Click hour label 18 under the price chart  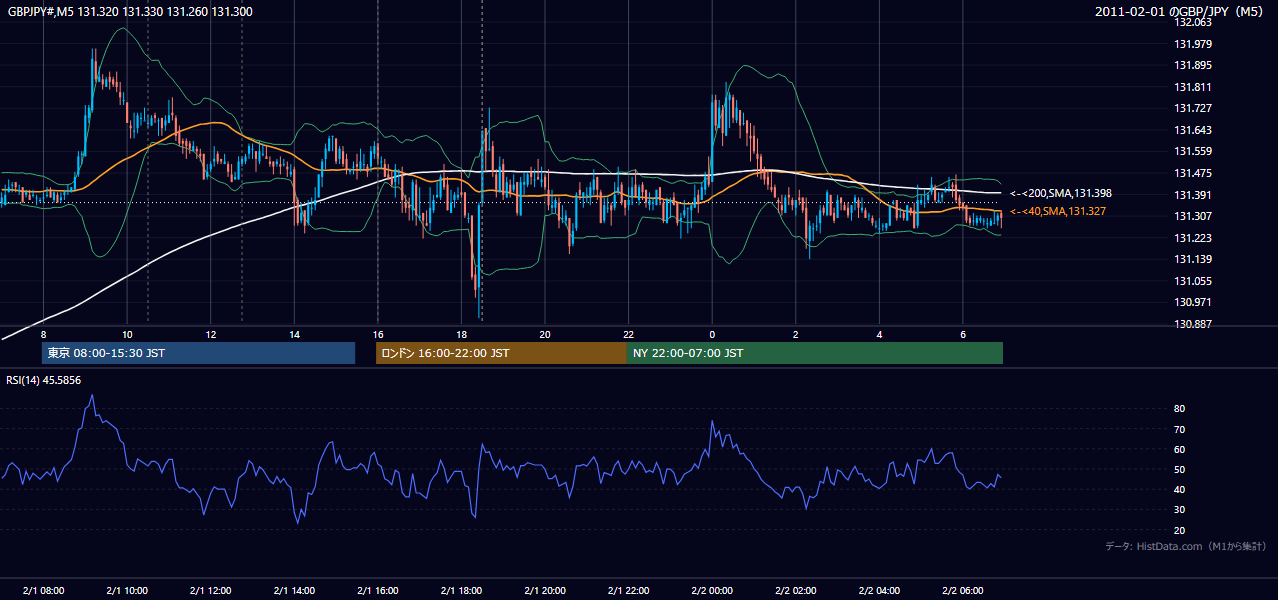tap(461, 334)
